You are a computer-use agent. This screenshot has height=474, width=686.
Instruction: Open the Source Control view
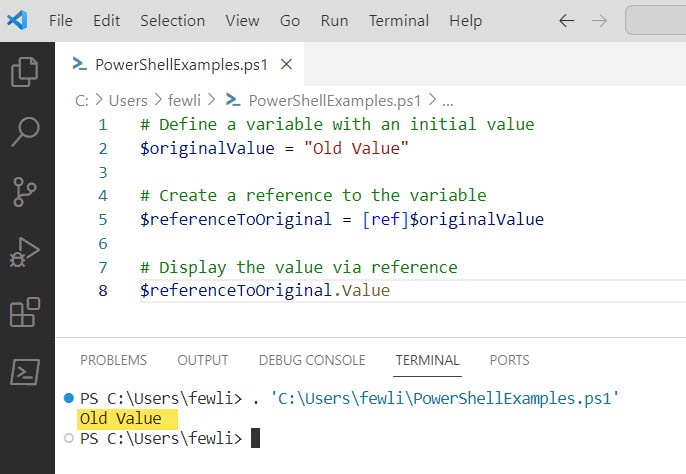tap(24, 192)
